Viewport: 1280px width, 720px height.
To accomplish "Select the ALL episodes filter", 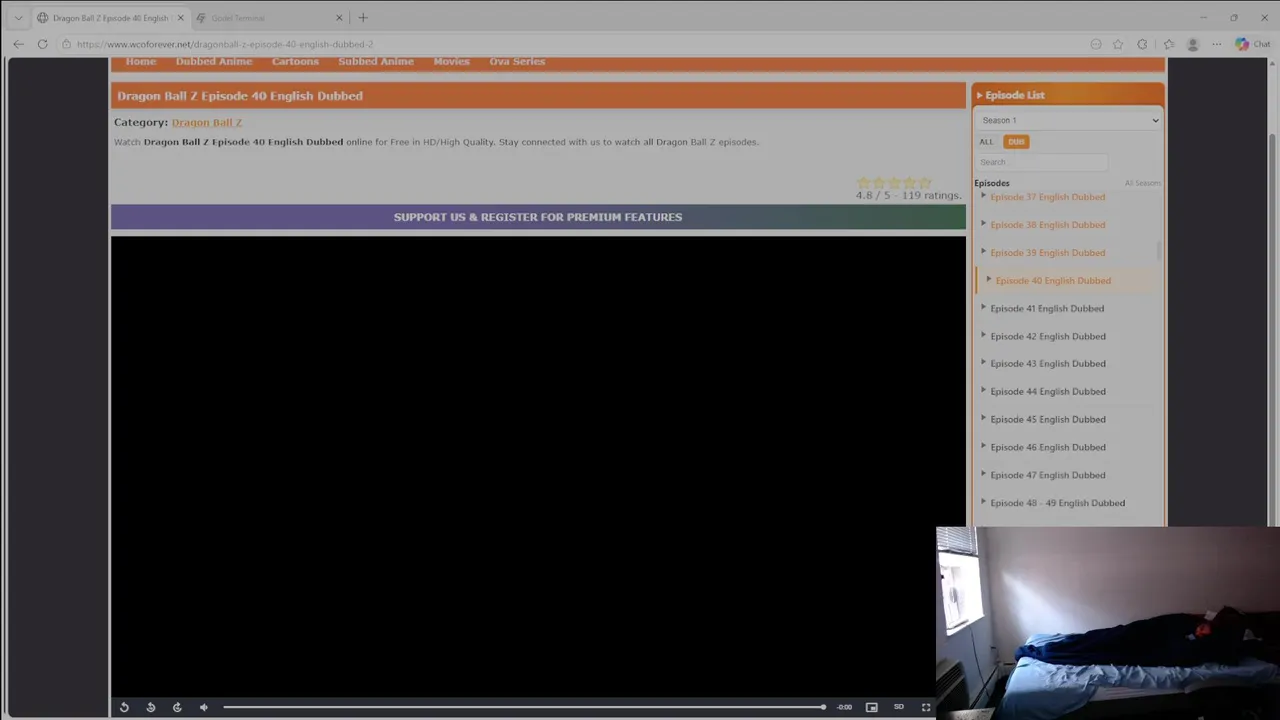I will point(987,142).
